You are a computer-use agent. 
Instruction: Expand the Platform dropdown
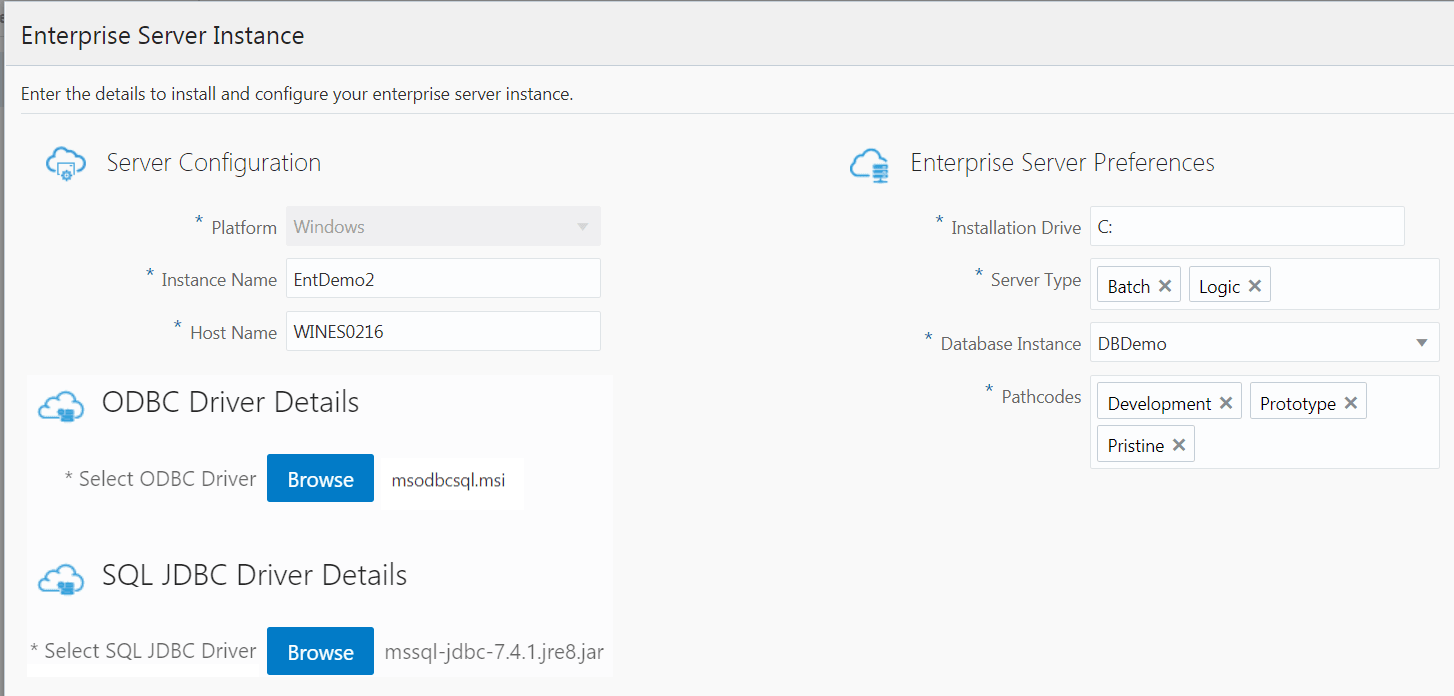[582, 226]
